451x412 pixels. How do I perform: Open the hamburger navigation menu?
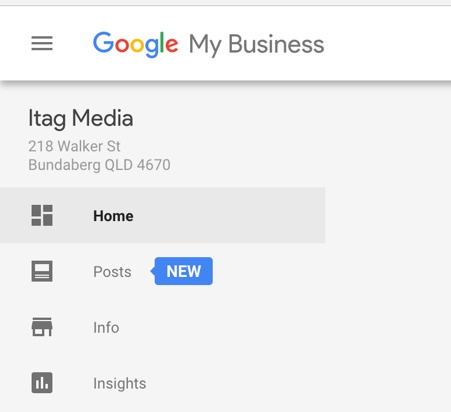[x=42, y=43]
